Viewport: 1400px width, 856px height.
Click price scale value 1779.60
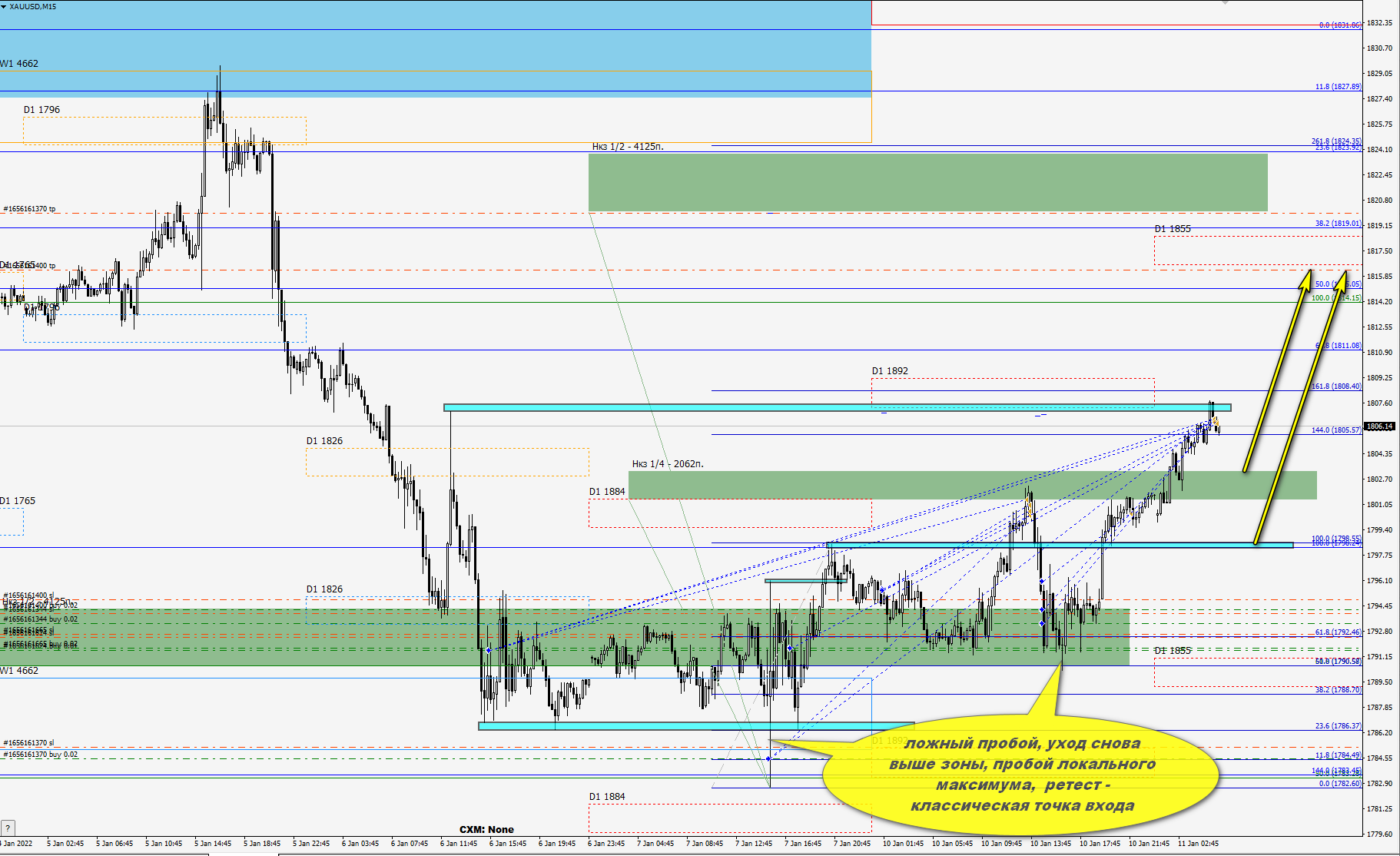1379,834
